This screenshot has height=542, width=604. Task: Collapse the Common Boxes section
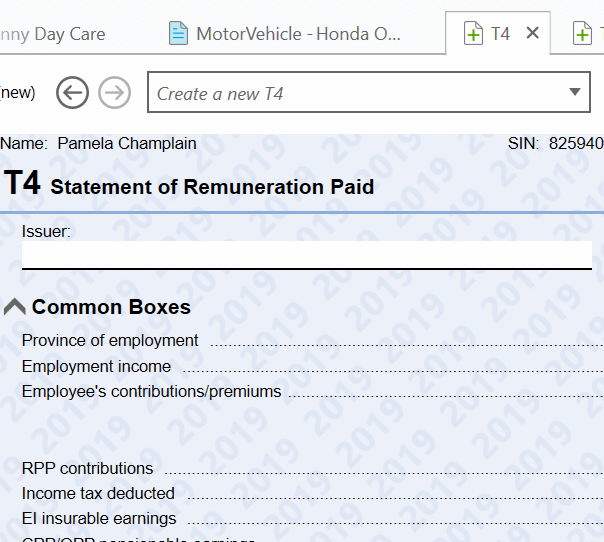pyautogui.click(x=15, y=307)
